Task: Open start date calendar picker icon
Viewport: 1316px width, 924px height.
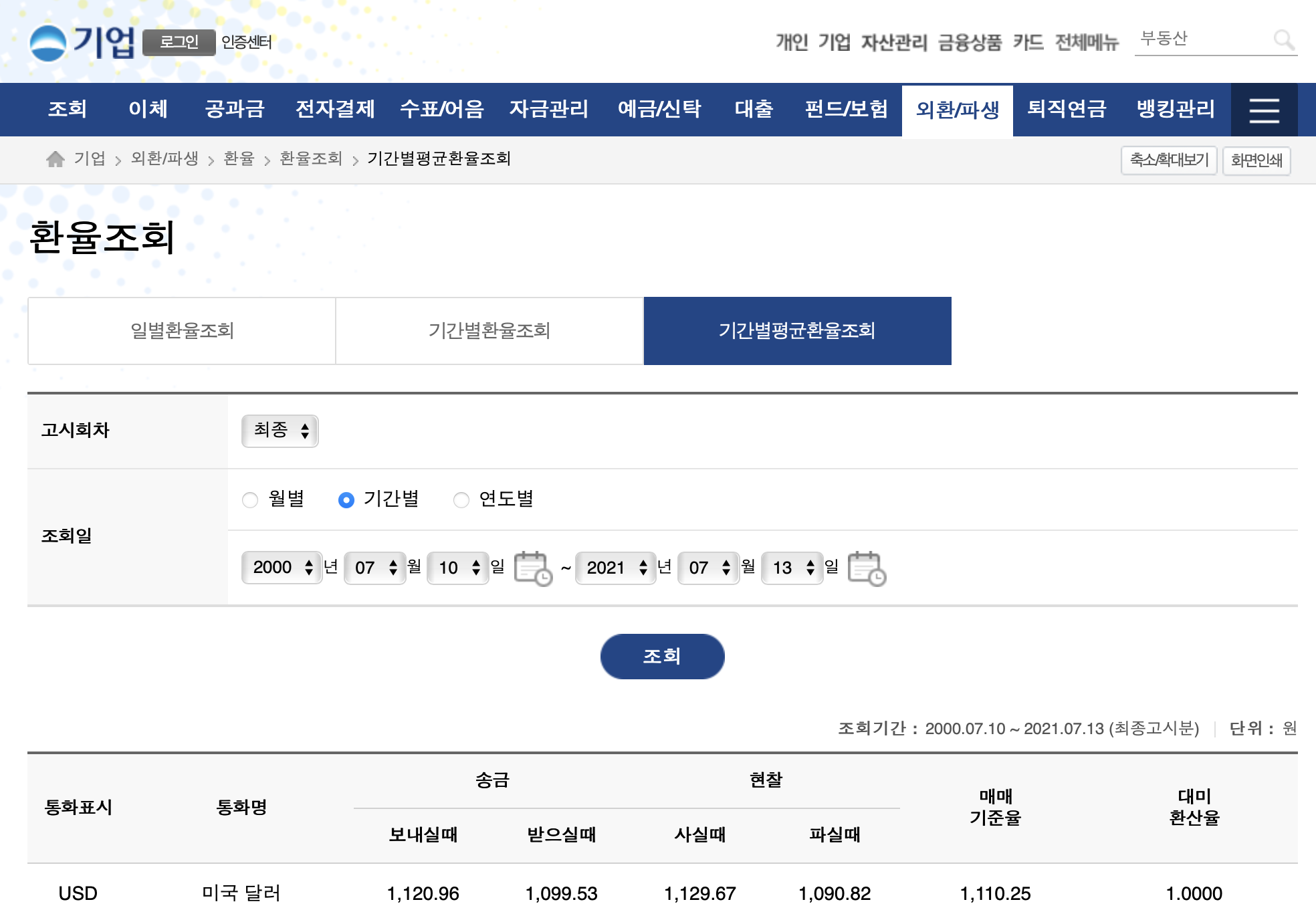Action: pos(533,568)
